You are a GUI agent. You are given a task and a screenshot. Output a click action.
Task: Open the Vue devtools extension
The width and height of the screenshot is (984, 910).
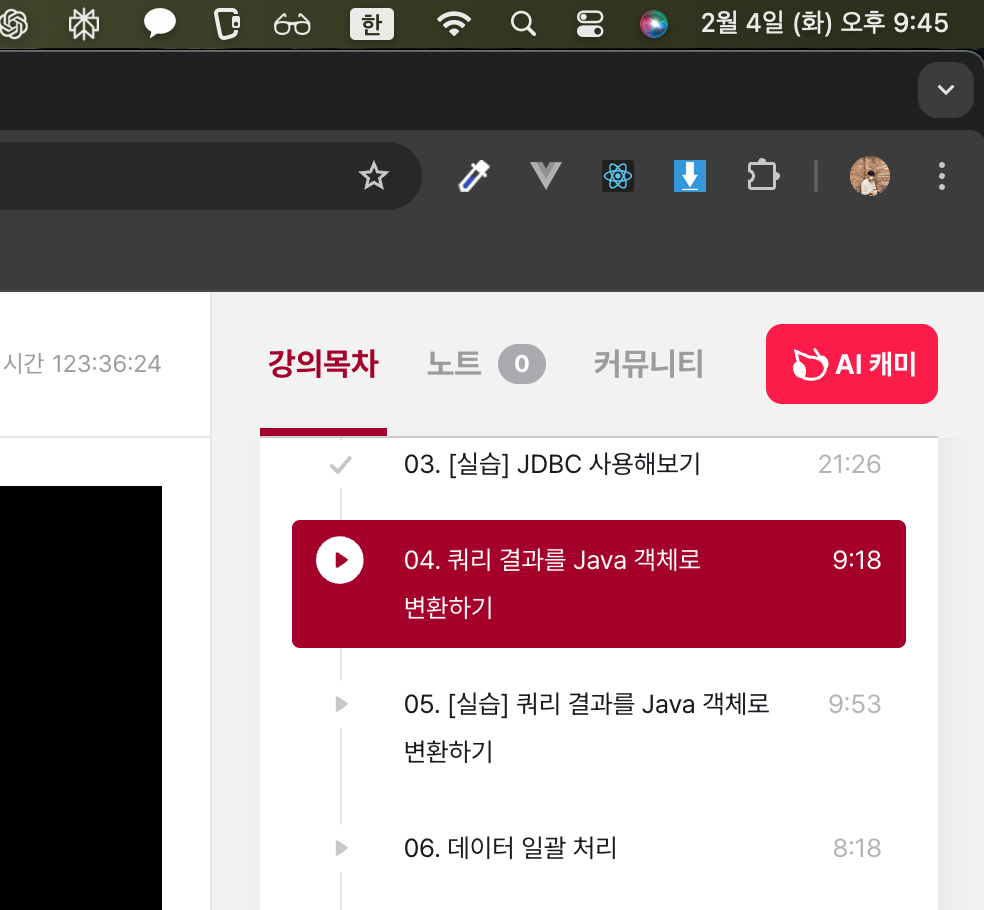point(545,175)
